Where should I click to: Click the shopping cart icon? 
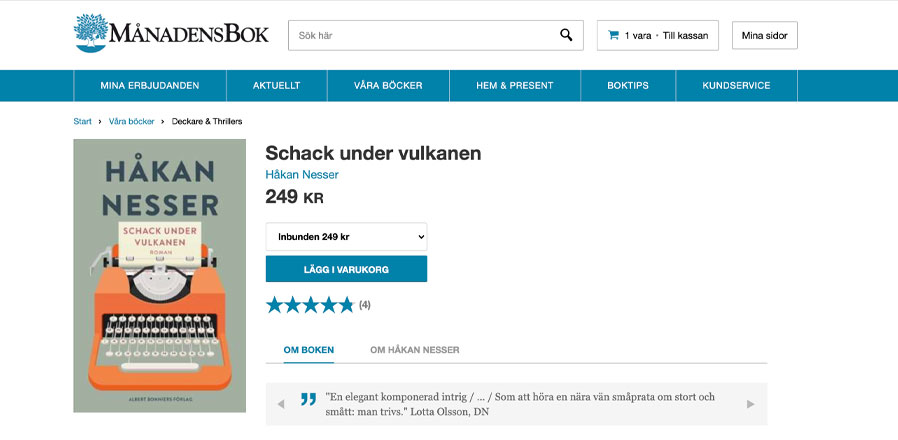[613, 35]
